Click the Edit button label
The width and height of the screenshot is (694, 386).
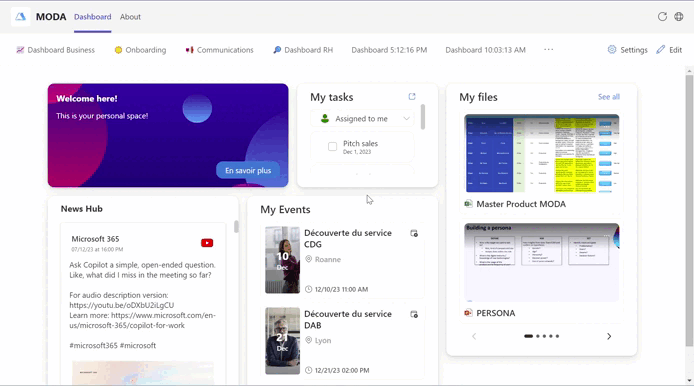[675, 50]
